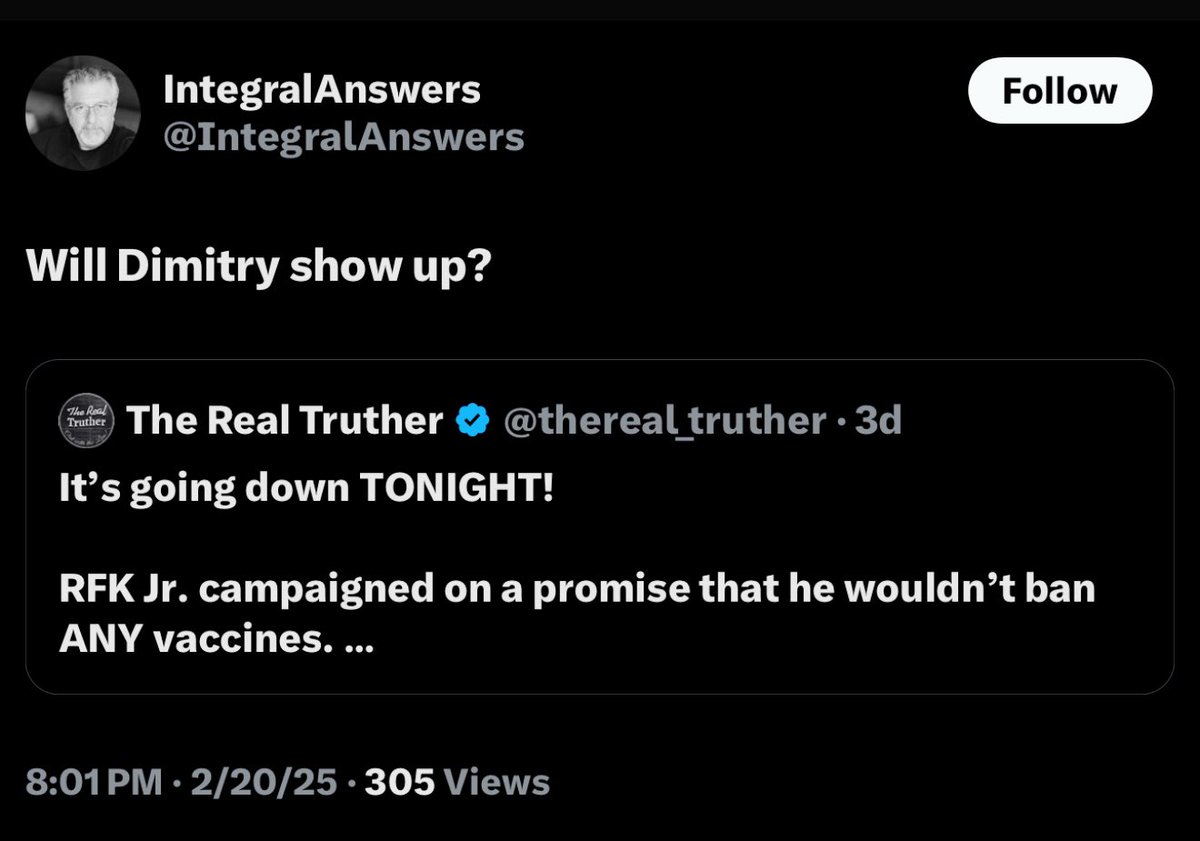Click "It's going down TONIGHT!" text

pyautogui.click(x=305, y=490)
